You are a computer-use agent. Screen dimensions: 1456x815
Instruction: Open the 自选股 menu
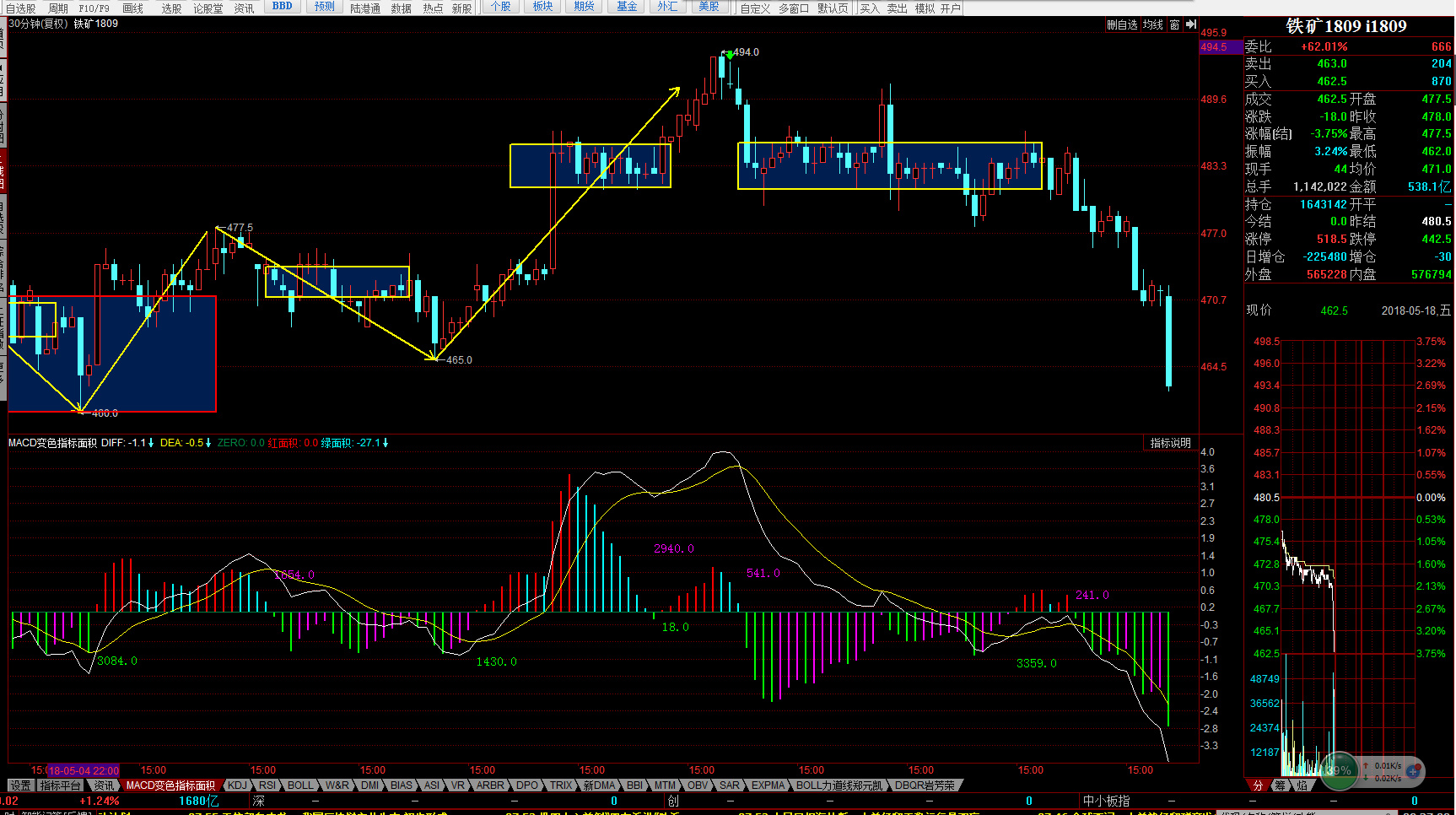pos(21,8)
